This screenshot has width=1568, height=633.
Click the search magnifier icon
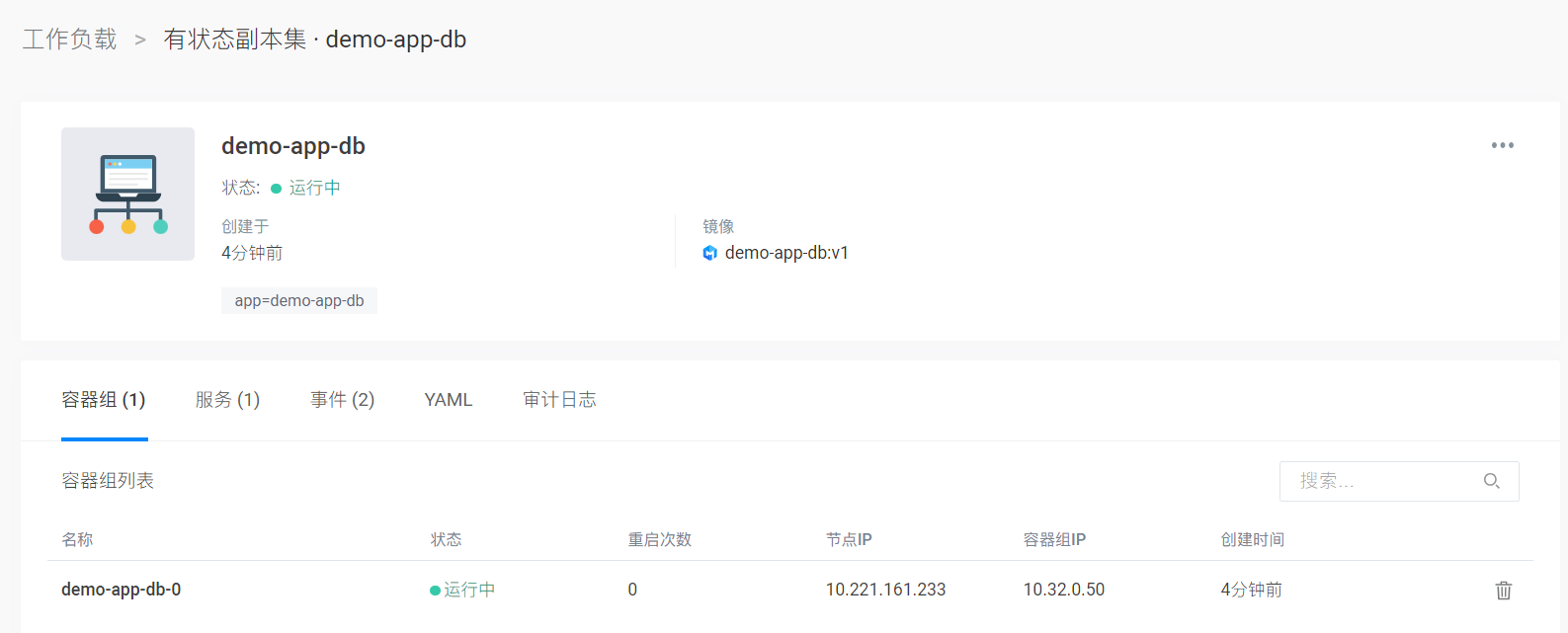pos(1491,481)
